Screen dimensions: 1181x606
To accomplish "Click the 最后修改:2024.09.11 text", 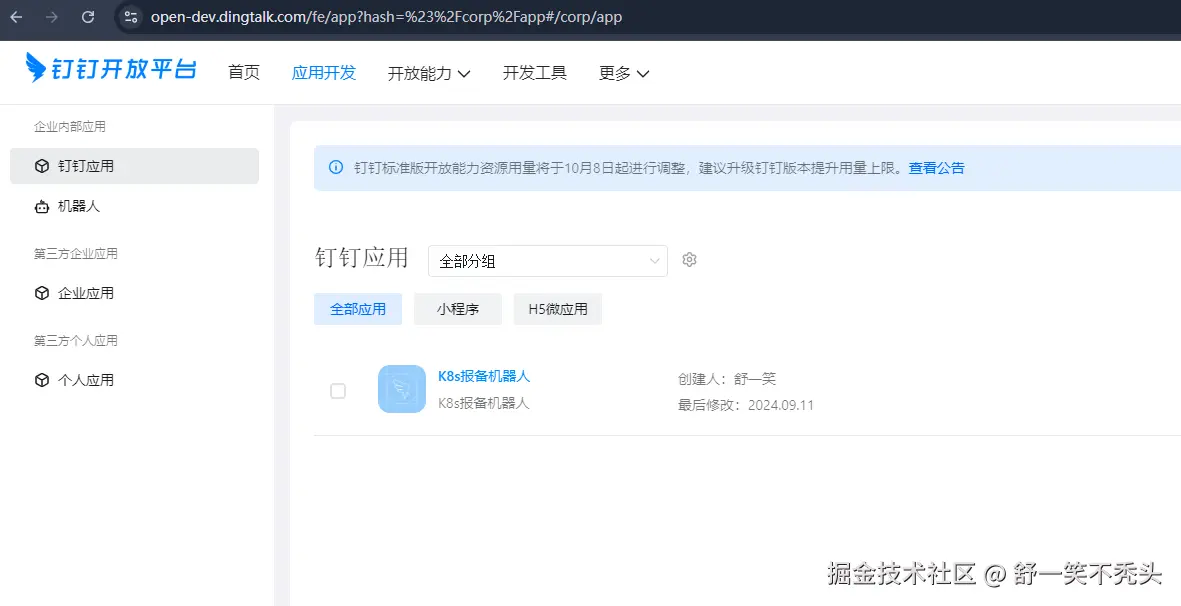I will [746, 405].
